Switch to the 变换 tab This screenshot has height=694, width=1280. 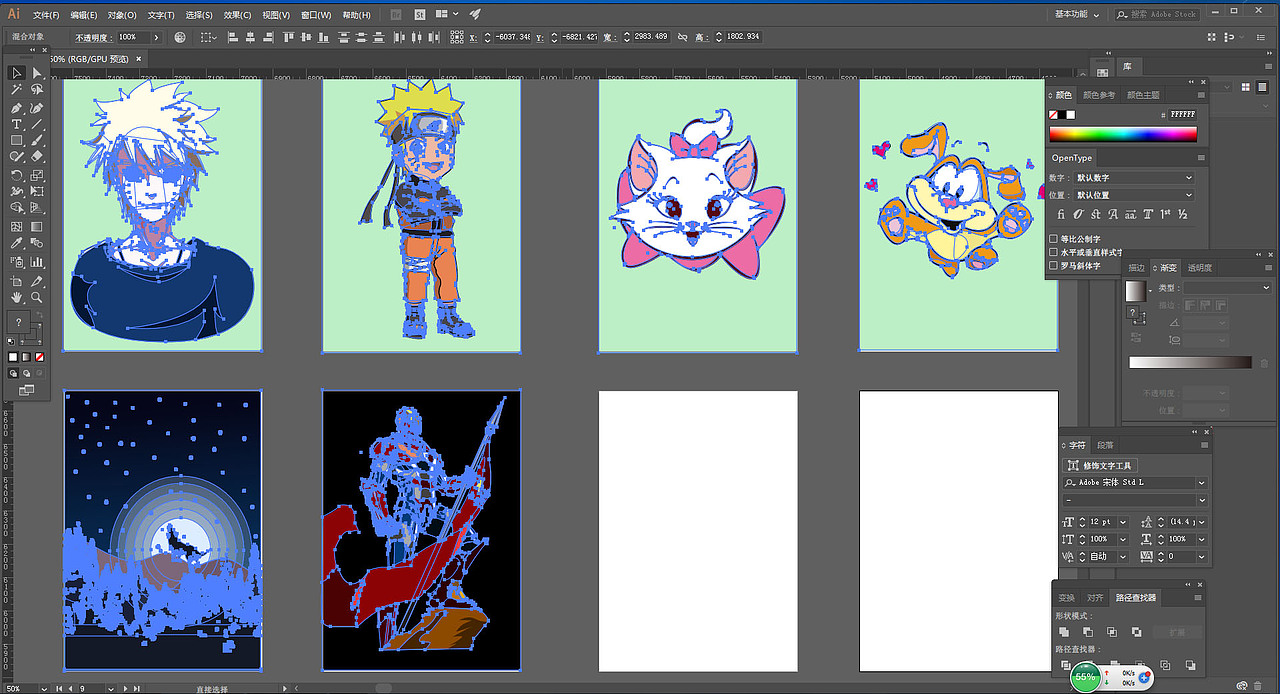(x=1067, y=598)
